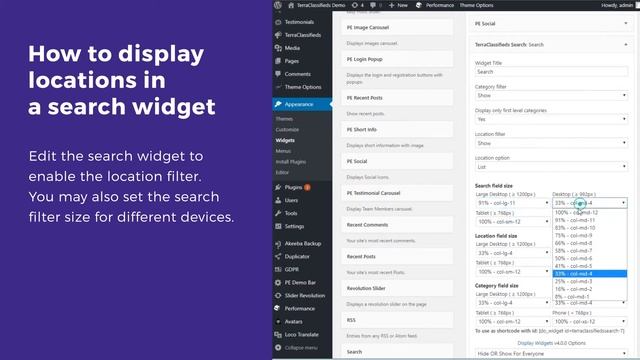The width and height of the screenshot is (640, 360).
Task: Select 25% - col-md-3 option
Action: click(x=590, y=282)
